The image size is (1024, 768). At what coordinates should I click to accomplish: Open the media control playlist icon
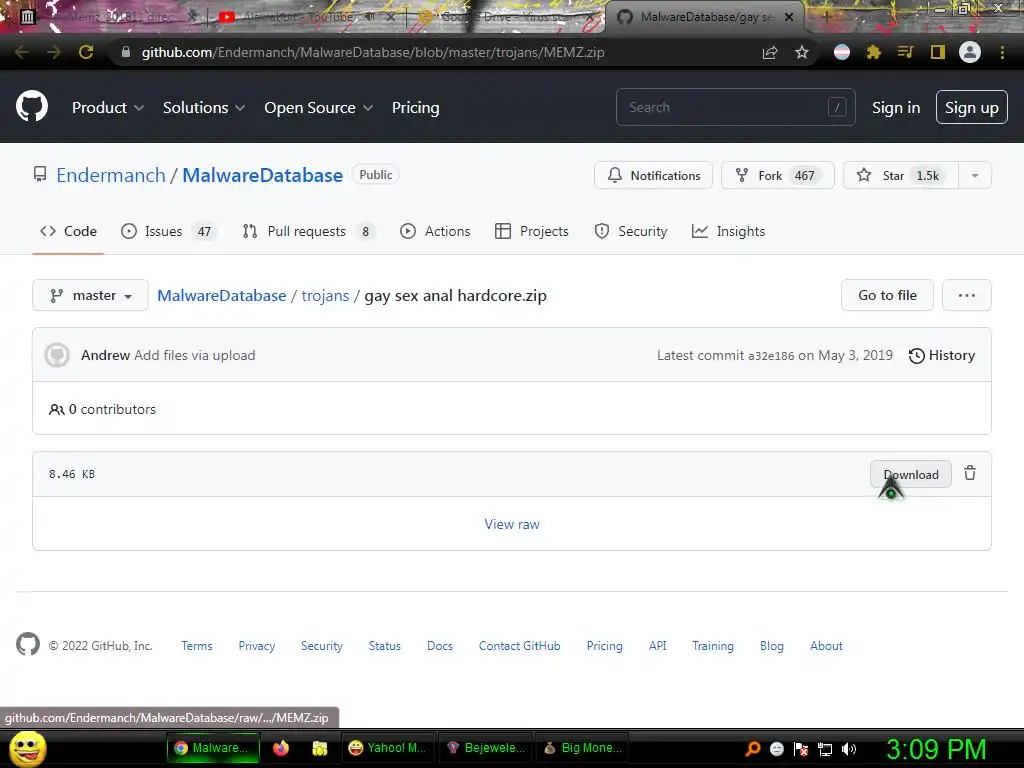point(905,52)
